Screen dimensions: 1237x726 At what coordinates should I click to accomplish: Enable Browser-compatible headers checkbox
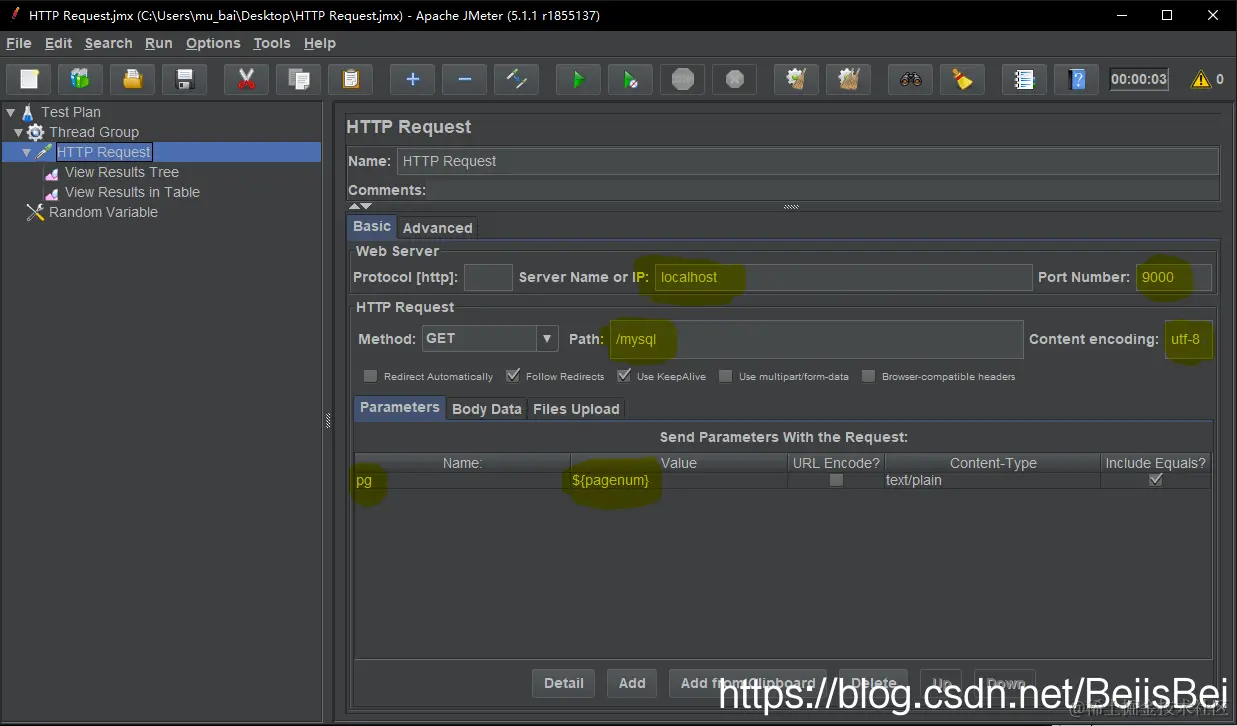pos(868,376)
